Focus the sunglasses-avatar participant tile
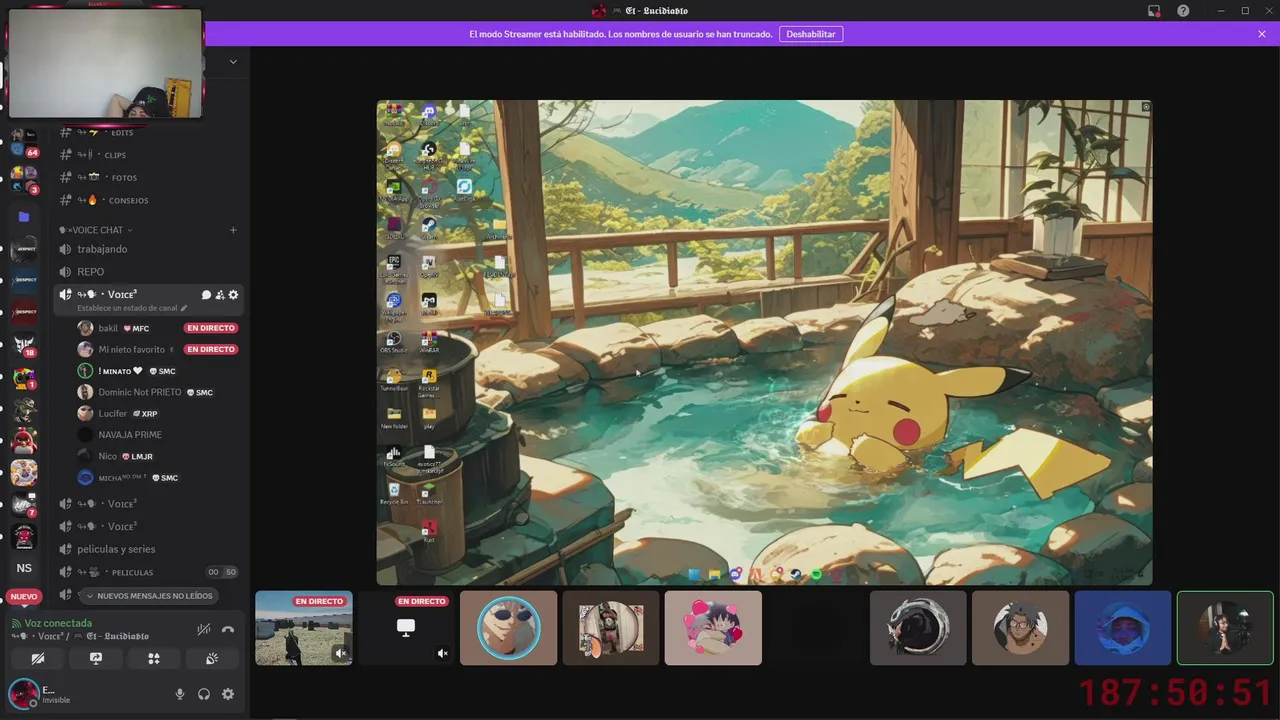Viewport: 1280px width, 720px height. [508, 628]
